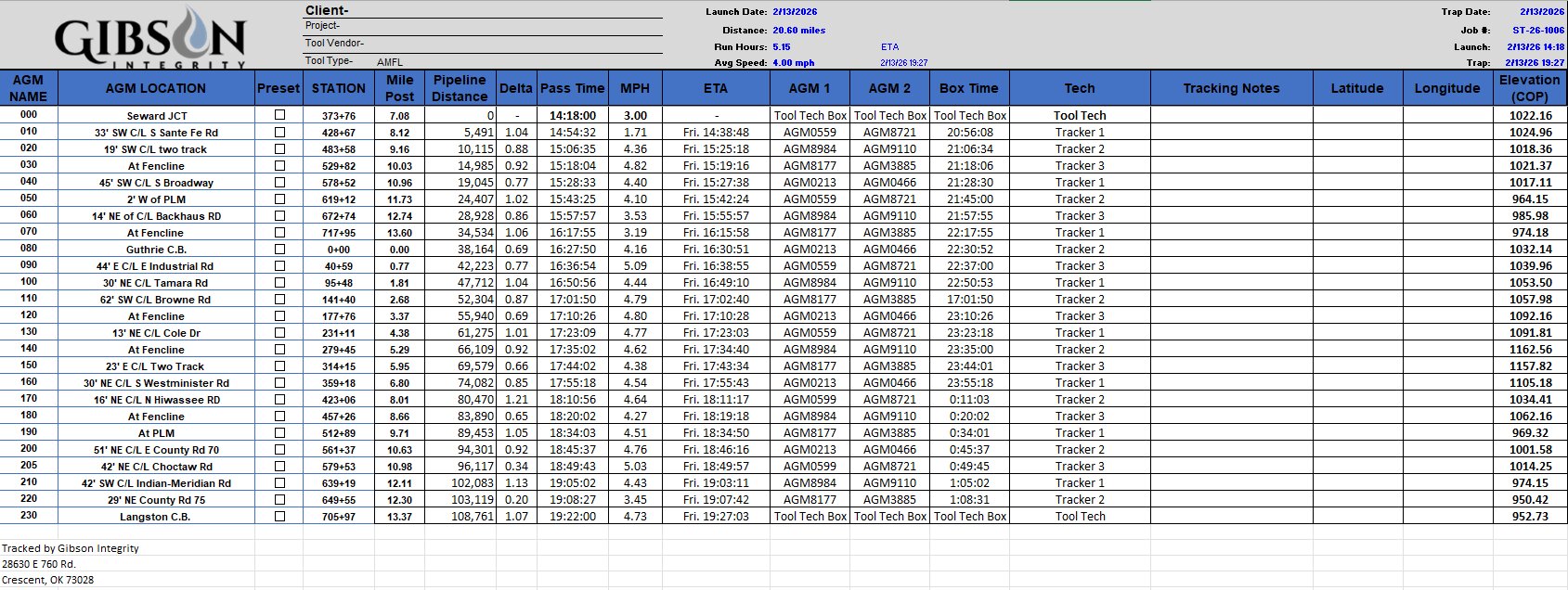
Task: Select the Launch Date value 2/13/2026
Action: pos(795,12)
